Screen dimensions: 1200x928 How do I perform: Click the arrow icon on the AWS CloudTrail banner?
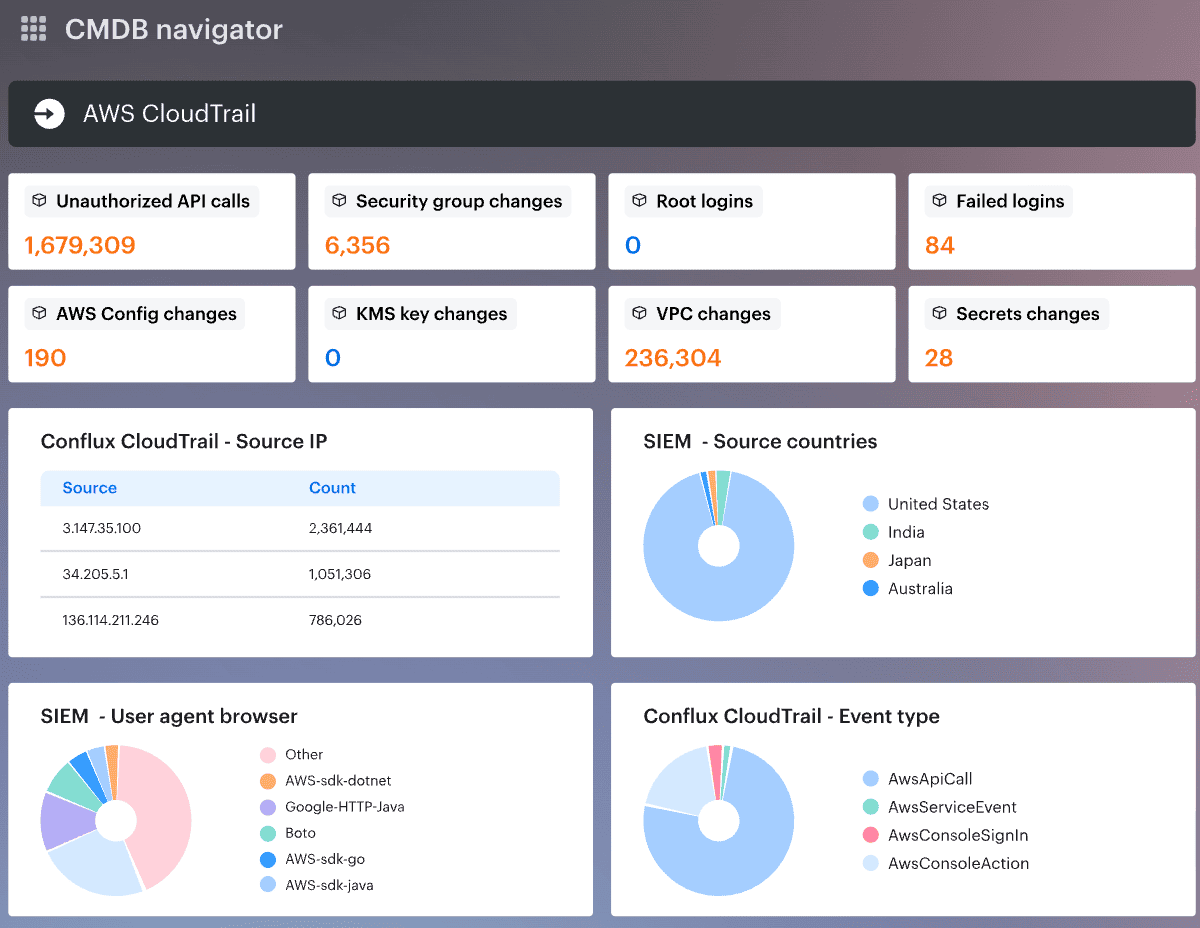click(48, 113)
